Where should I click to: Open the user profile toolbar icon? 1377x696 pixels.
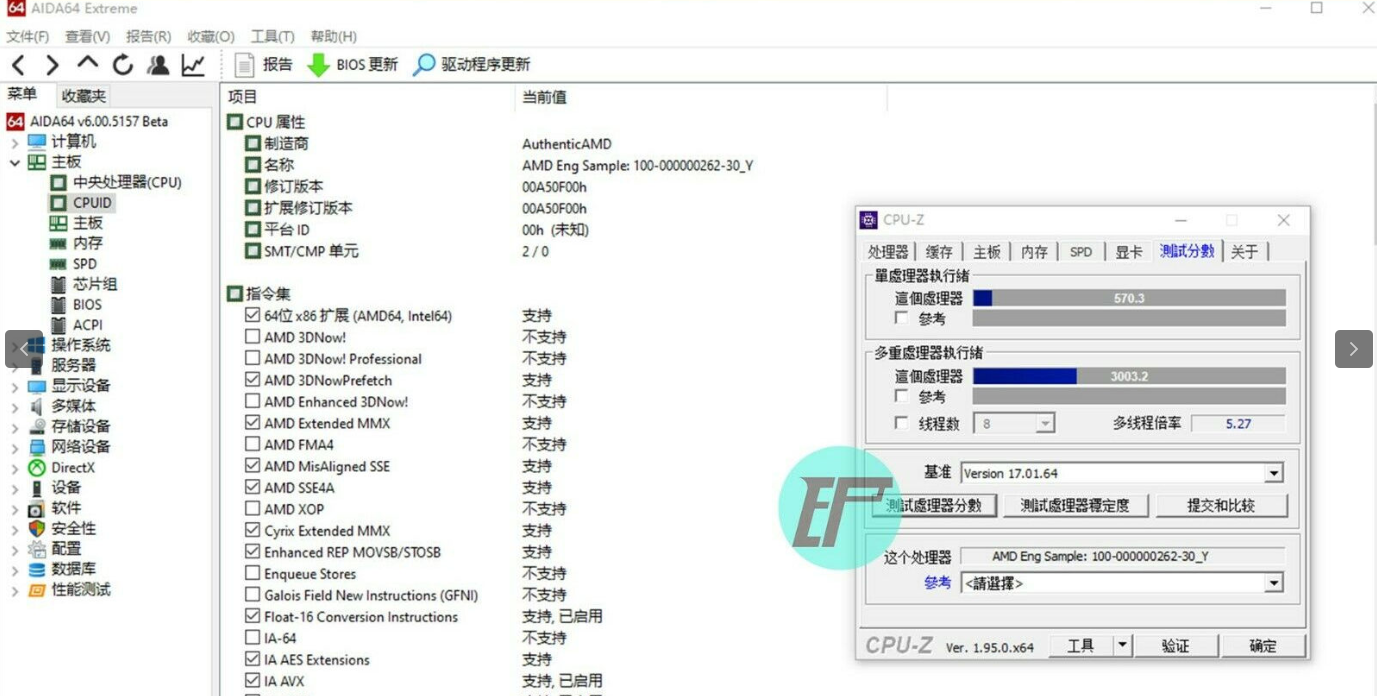pyautogui.click(x=158, y=65)
